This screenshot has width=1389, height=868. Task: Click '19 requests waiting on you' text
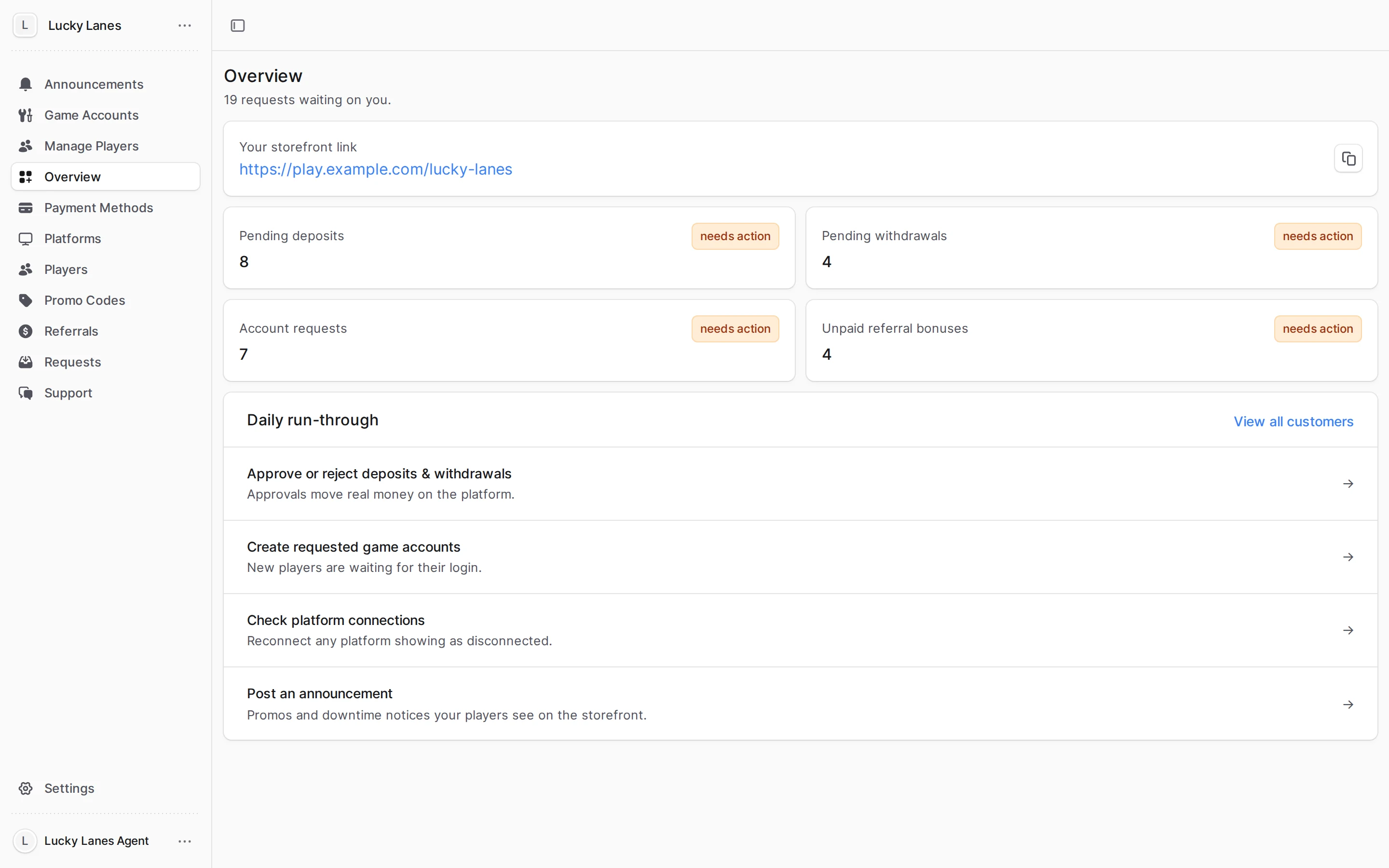pyautogui.click(x=307, y=100)
